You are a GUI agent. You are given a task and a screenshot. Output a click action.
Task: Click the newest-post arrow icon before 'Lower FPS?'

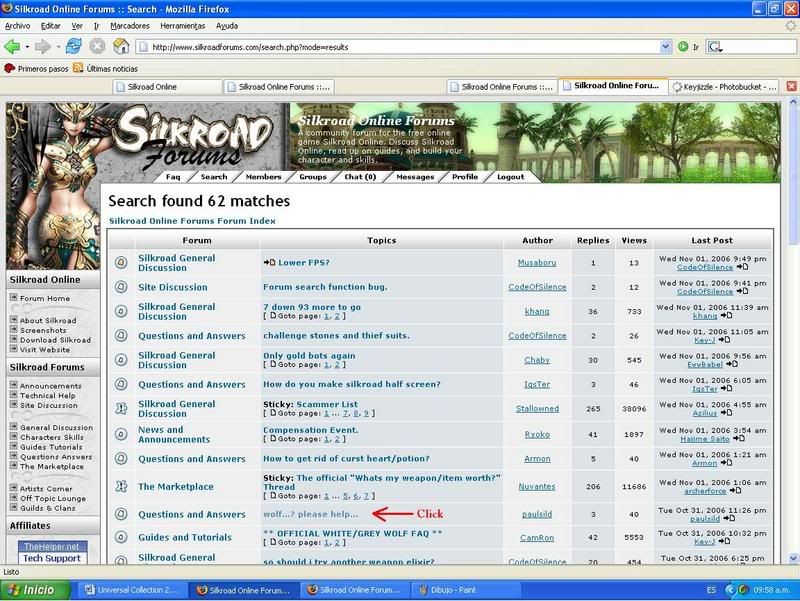[269, 262]
